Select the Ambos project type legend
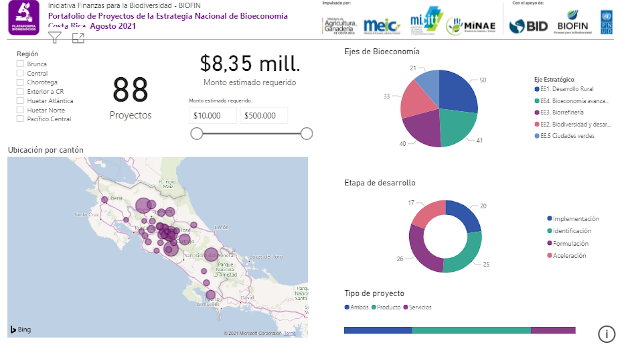Screen dimensions: 630x361 356,307
